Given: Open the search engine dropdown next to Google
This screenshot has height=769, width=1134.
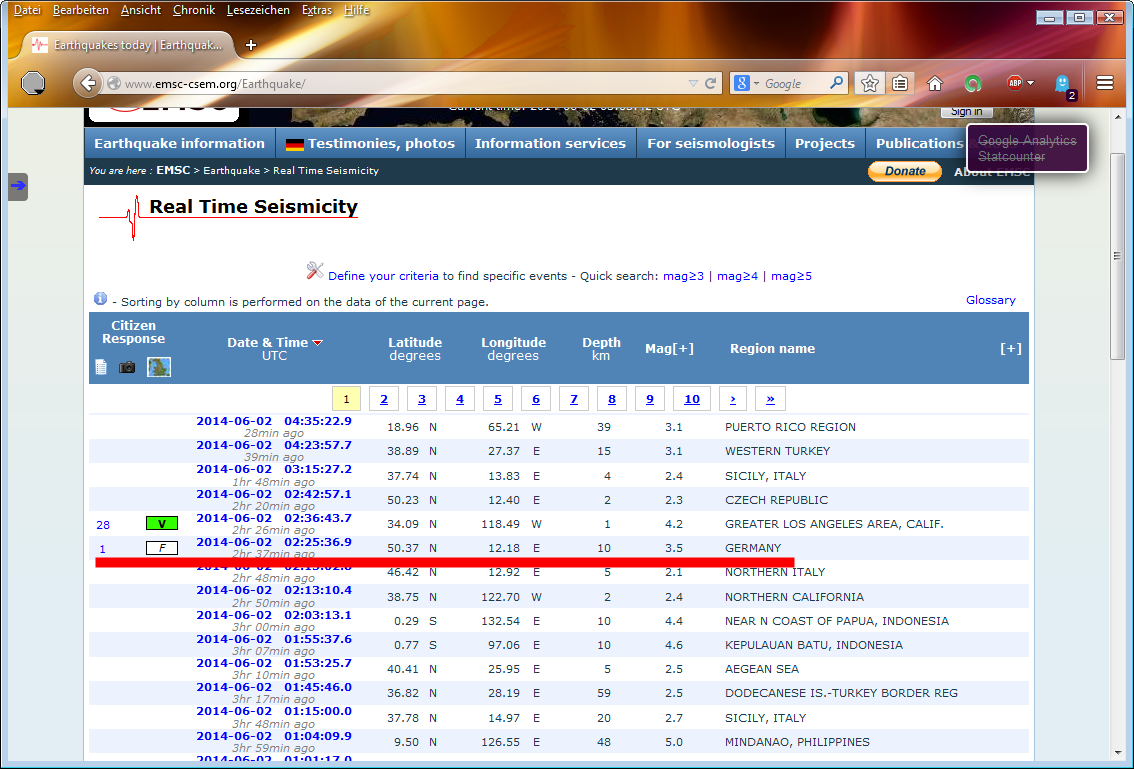Looking at the screenshot, I should (748, 84).
